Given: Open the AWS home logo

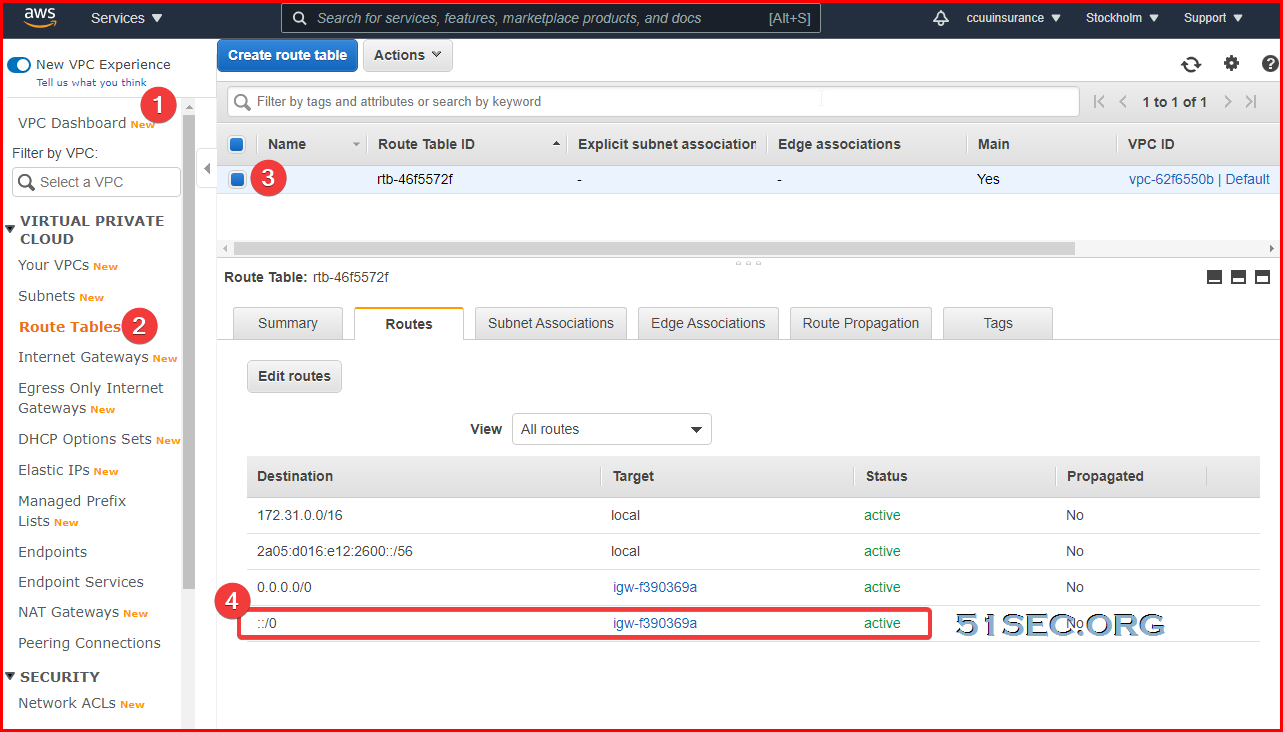Looking at the screenshot, I should click(x=41, y=18).
